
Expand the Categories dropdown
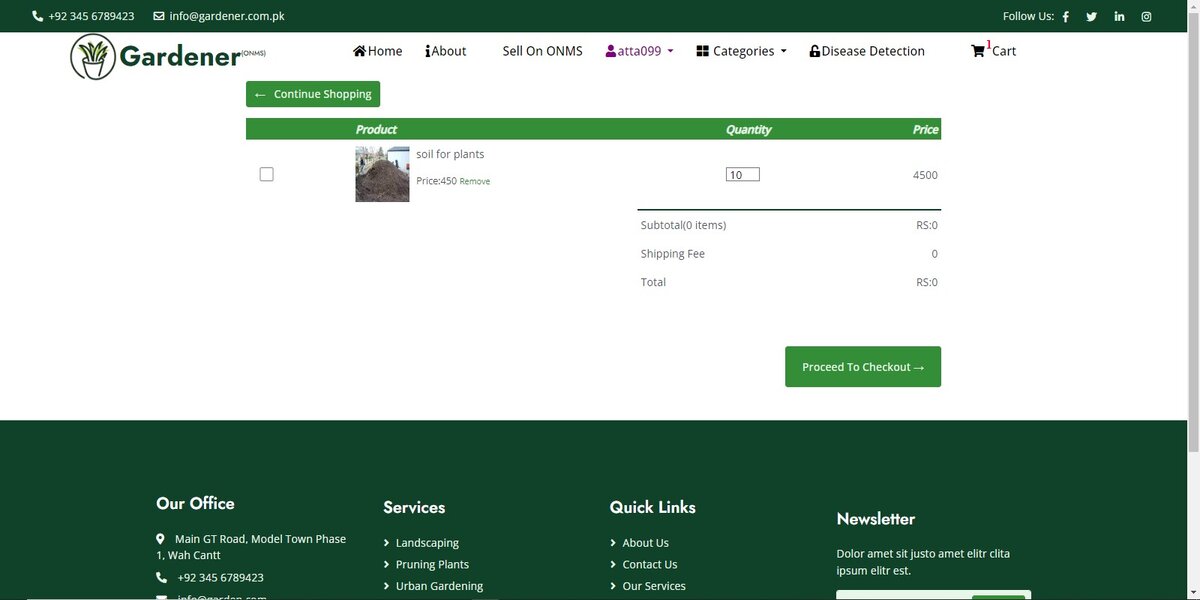pos(740,50)
